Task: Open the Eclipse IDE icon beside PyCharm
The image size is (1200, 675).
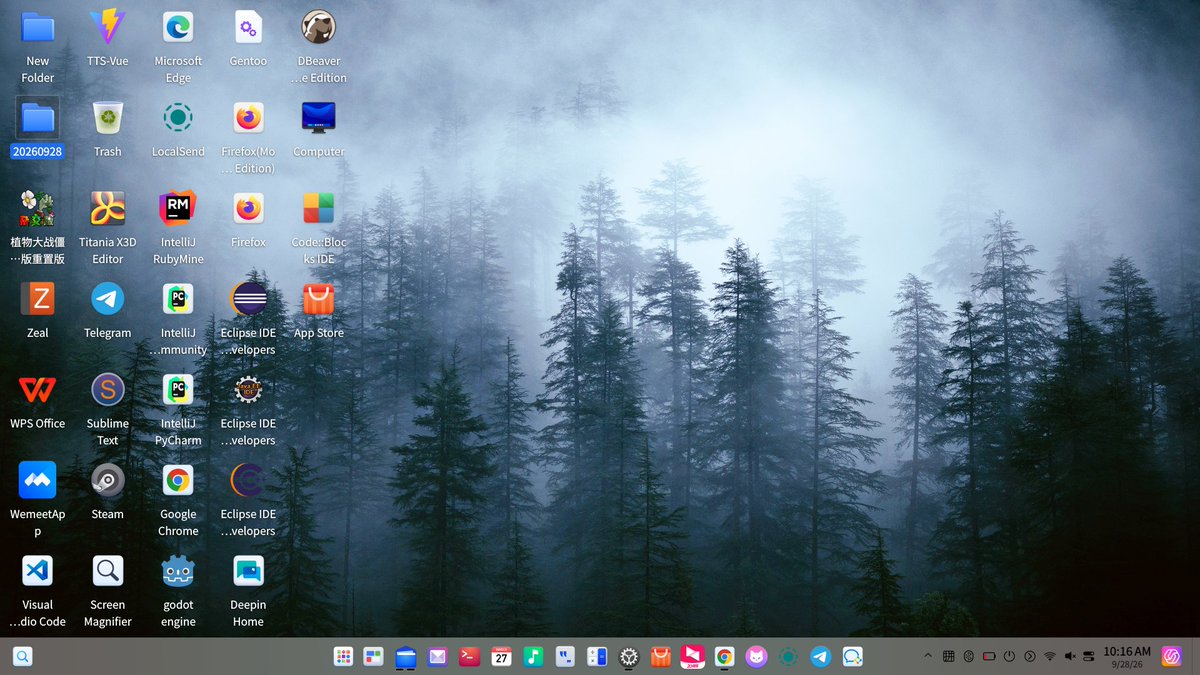Action: 248,389
